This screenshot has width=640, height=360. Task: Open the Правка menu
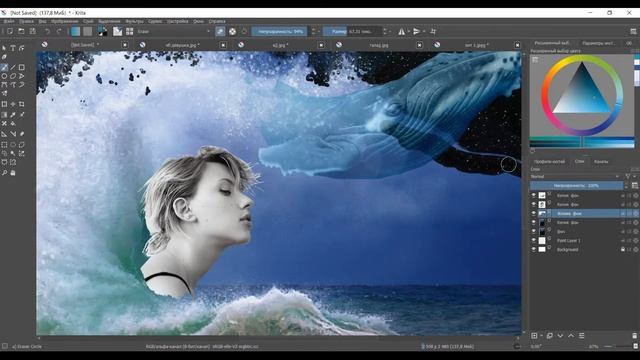pos(27,21)
